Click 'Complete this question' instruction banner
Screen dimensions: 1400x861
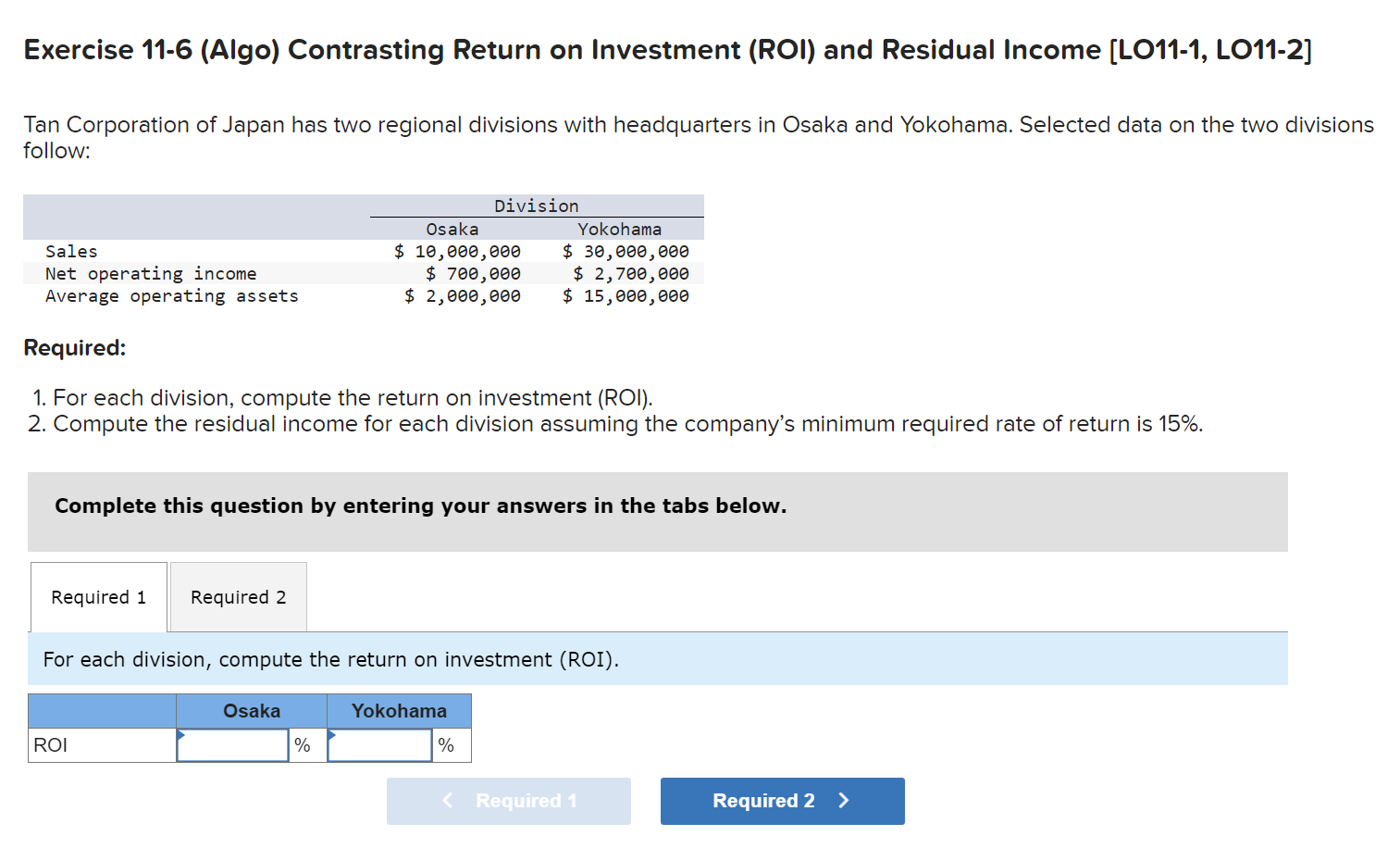tap(658, 512)
